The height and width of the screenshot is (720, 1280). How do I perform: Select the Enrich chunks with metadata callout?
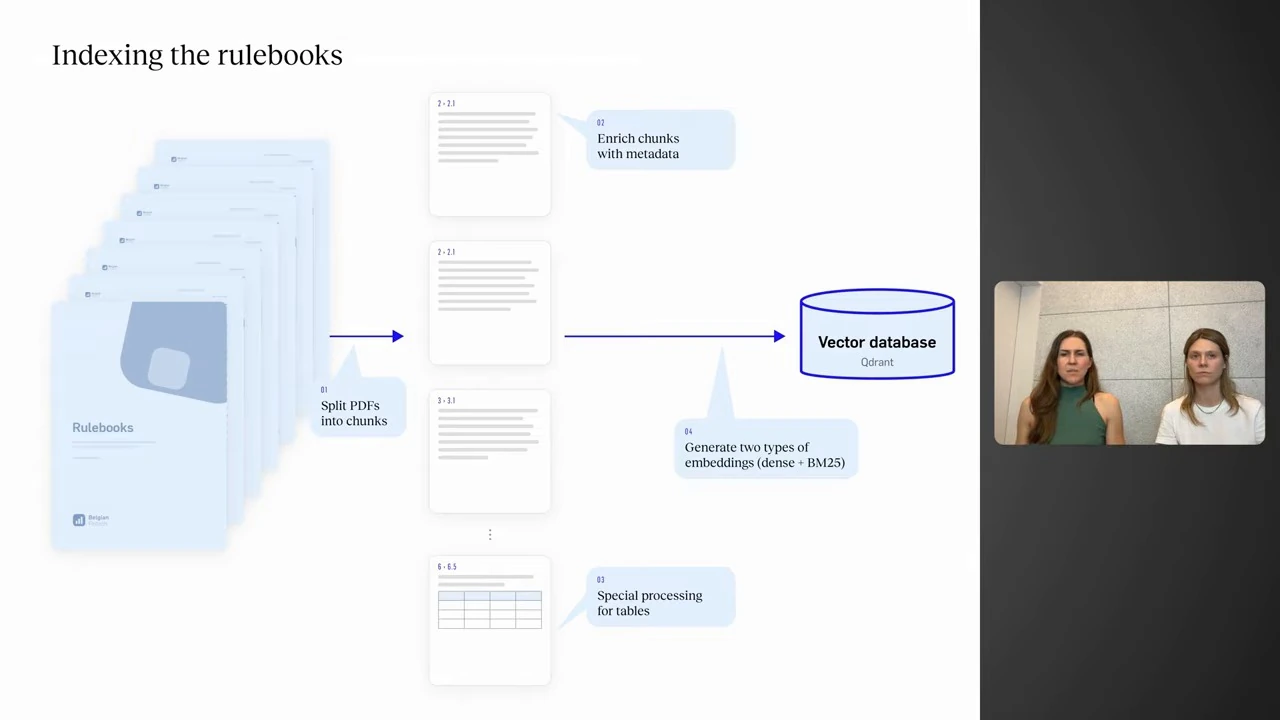point(661,140)
